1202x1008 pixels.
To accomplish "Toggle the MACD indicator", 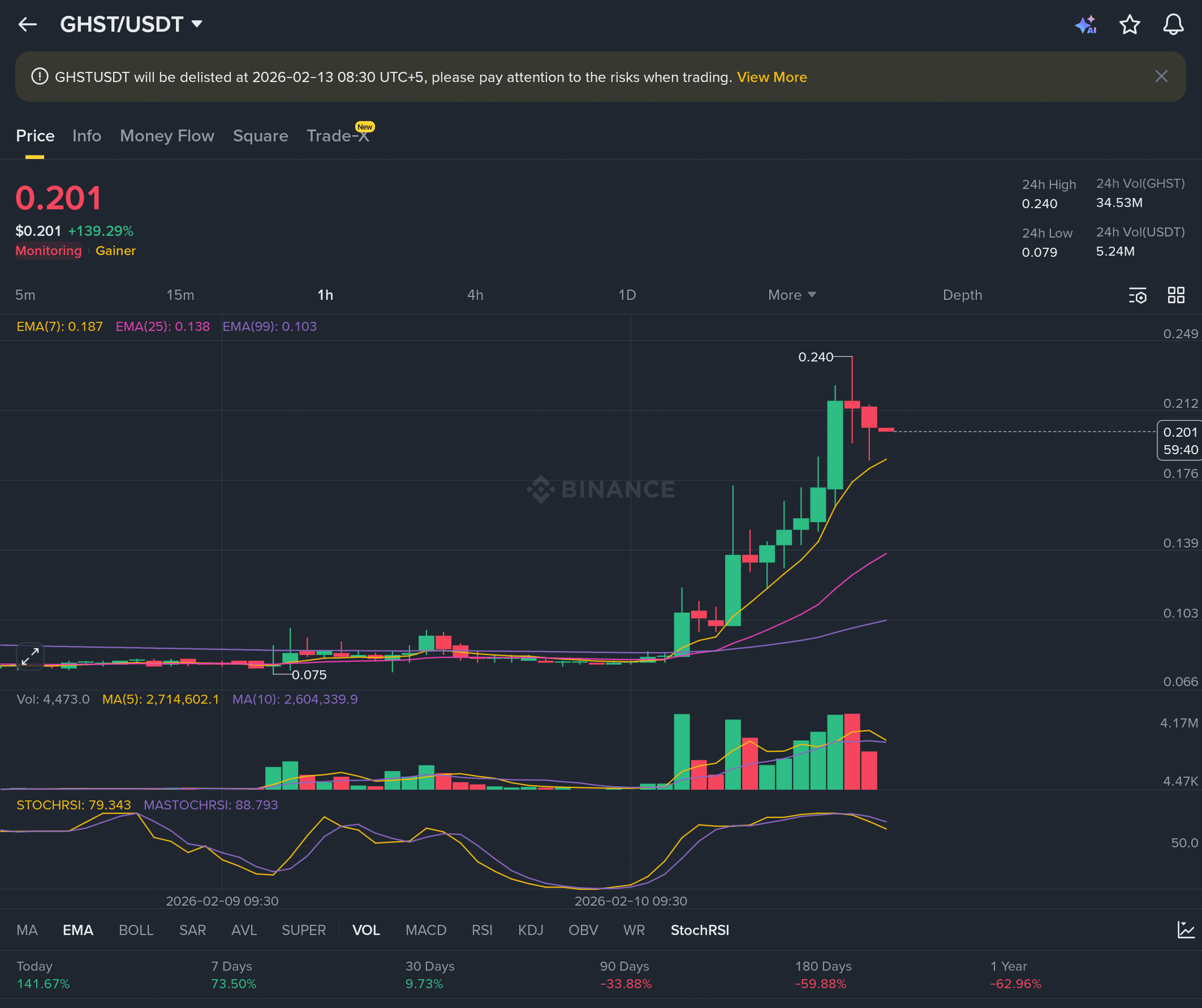I will click(x=425, y=931).
